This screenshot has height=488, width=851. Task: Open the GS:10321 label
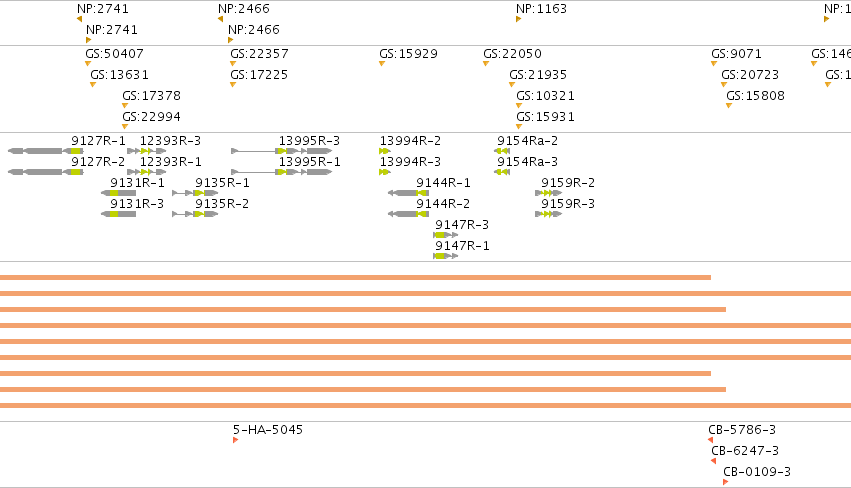[x=545, y=96]
